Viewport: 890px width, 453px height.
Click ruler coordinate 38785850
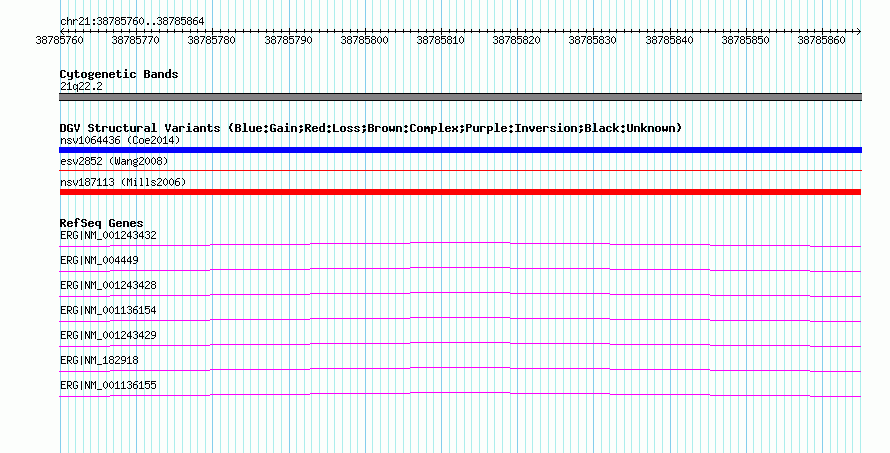point(745,40)
